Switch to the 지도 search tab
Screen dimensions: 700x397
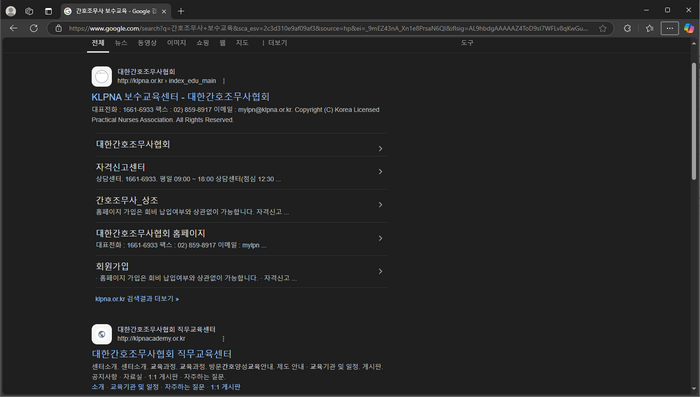pos(242,43)
